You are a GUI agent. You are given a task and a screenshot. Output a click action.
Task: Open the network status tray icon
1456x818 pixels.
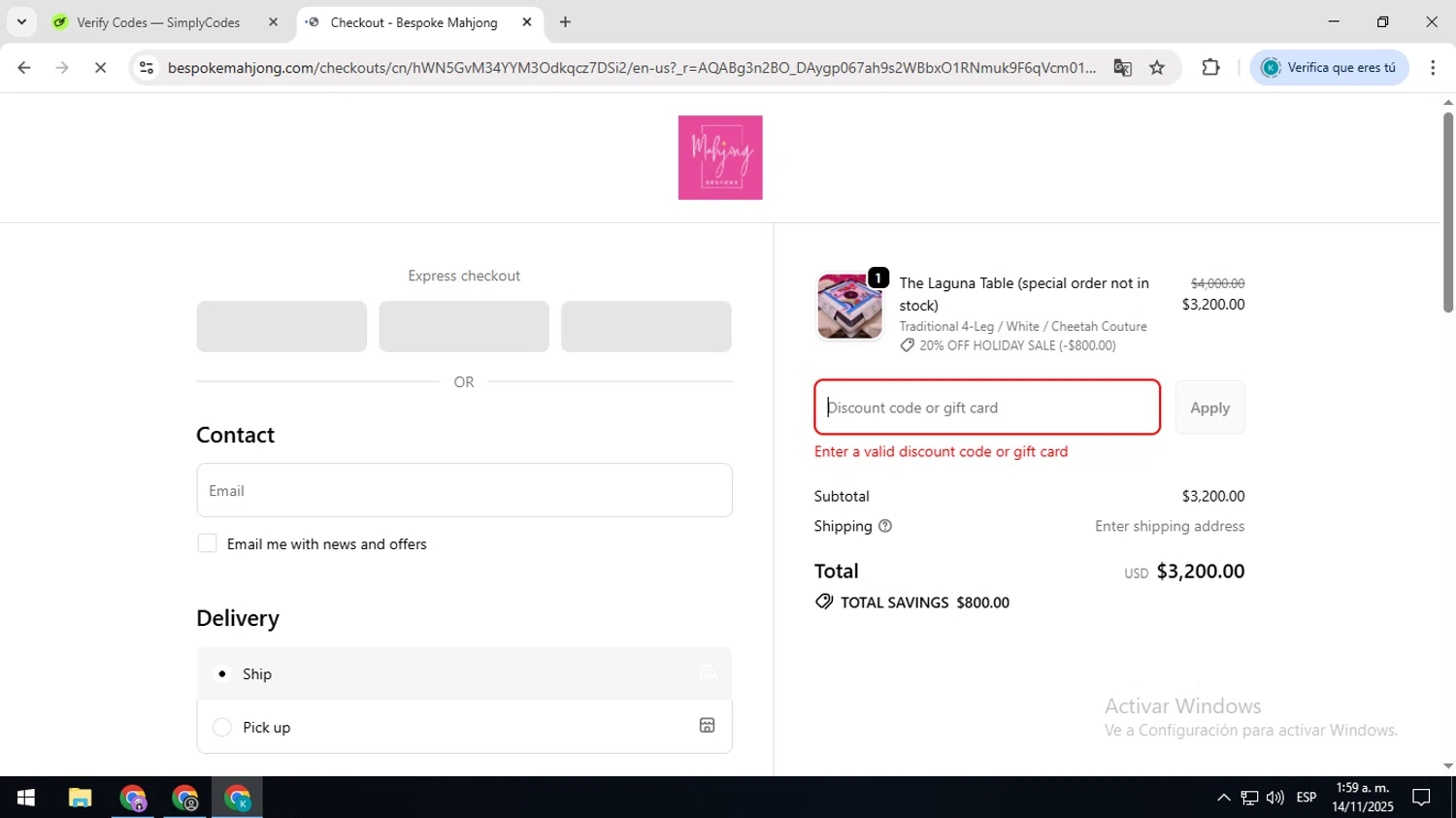pyautogui.click(x=1249, y=798)
